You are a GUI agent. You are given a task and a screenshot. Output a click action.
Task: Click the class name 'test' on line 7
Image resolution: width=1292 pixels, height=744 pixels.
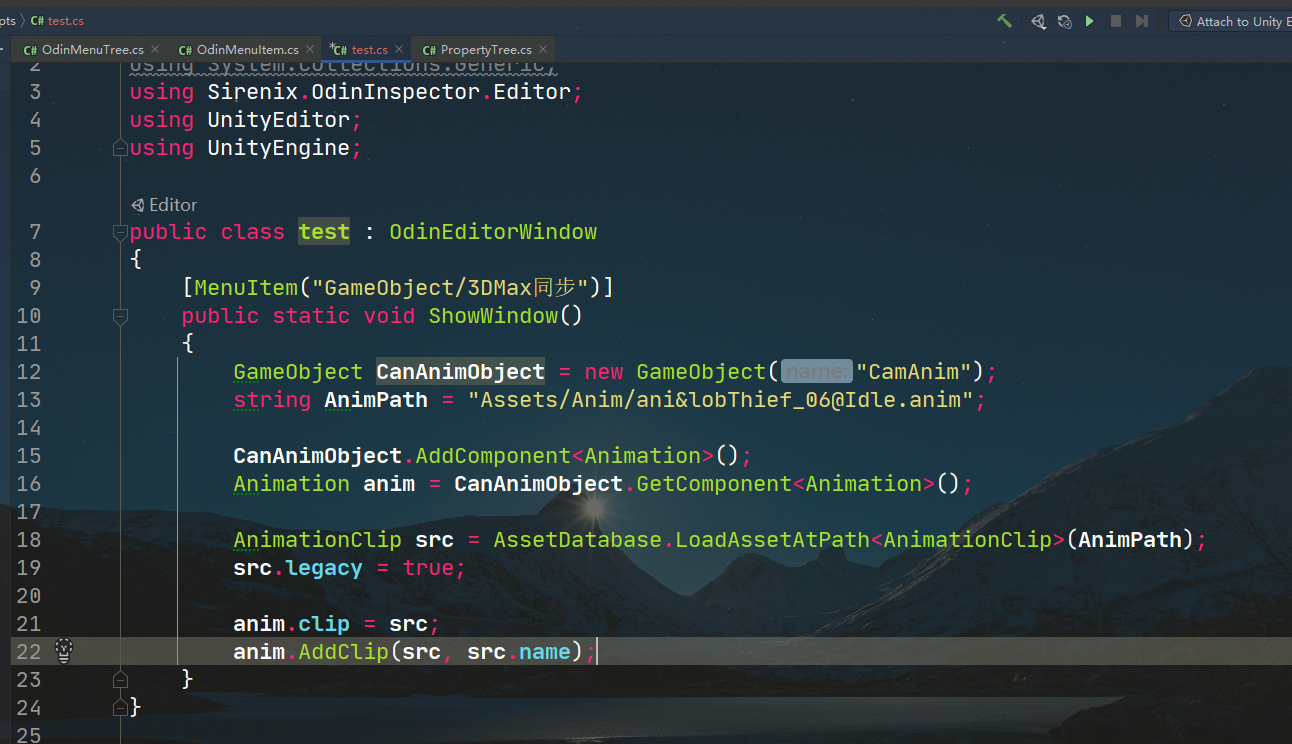(x=324, y=232)
